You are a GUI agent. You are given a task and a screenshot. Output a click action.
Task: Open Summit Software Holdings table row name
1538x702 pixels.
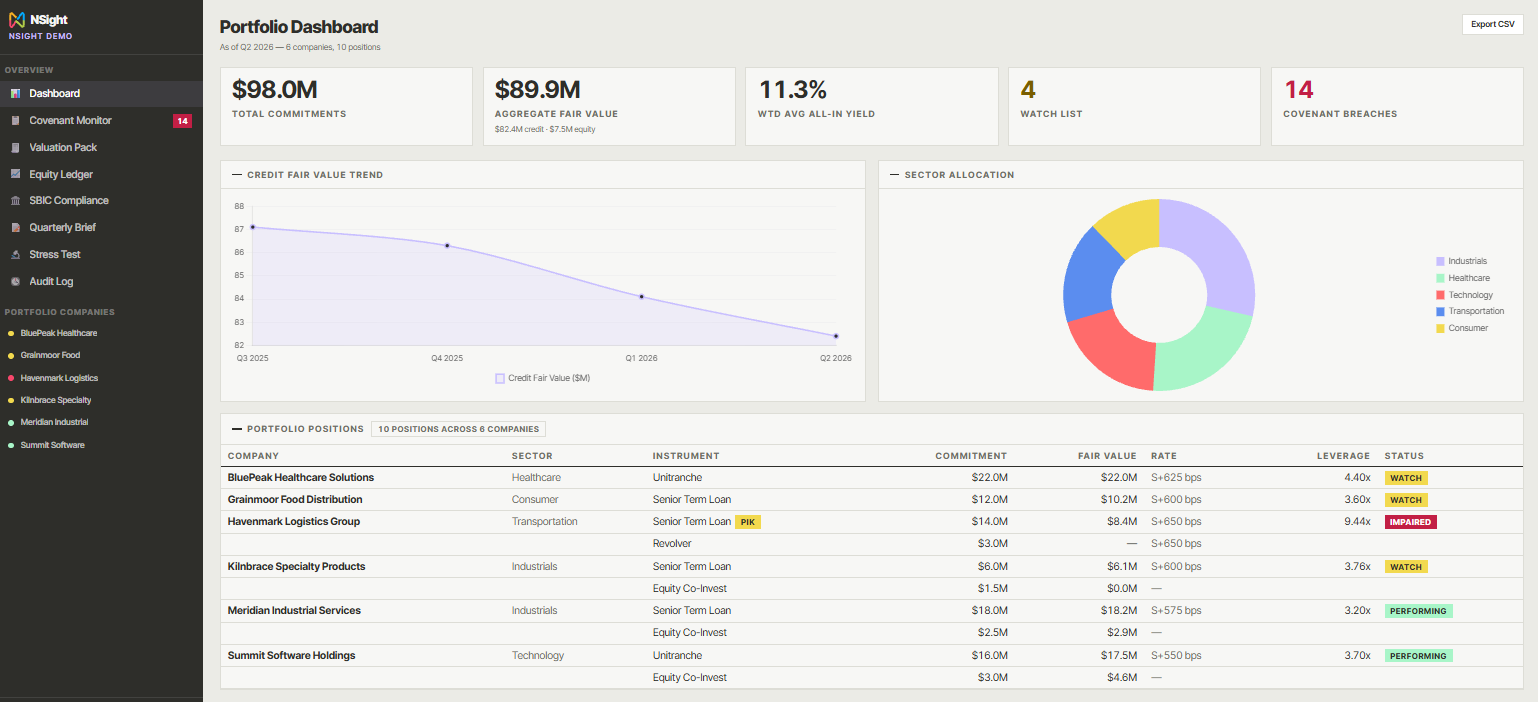pos(292,656)
